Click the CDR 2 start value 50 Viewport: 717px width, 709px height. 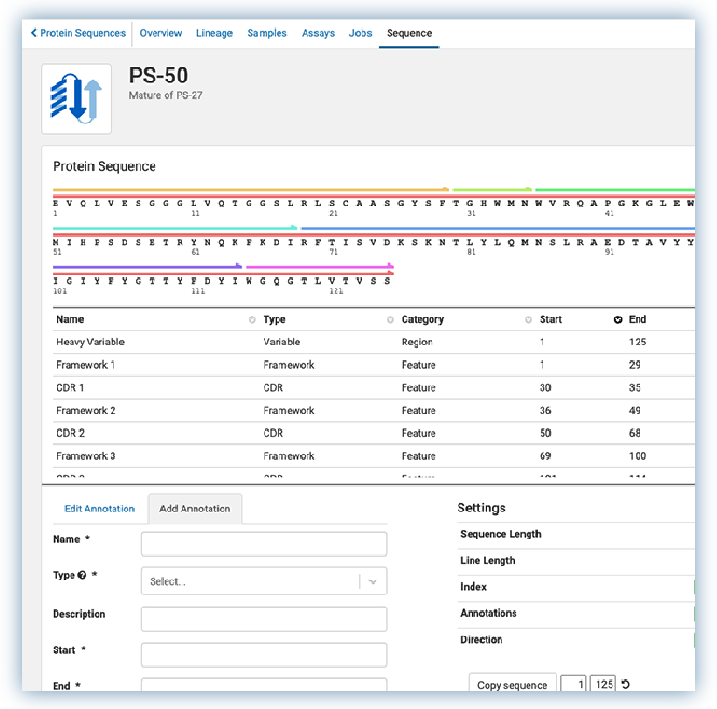(x=546, y=433)
